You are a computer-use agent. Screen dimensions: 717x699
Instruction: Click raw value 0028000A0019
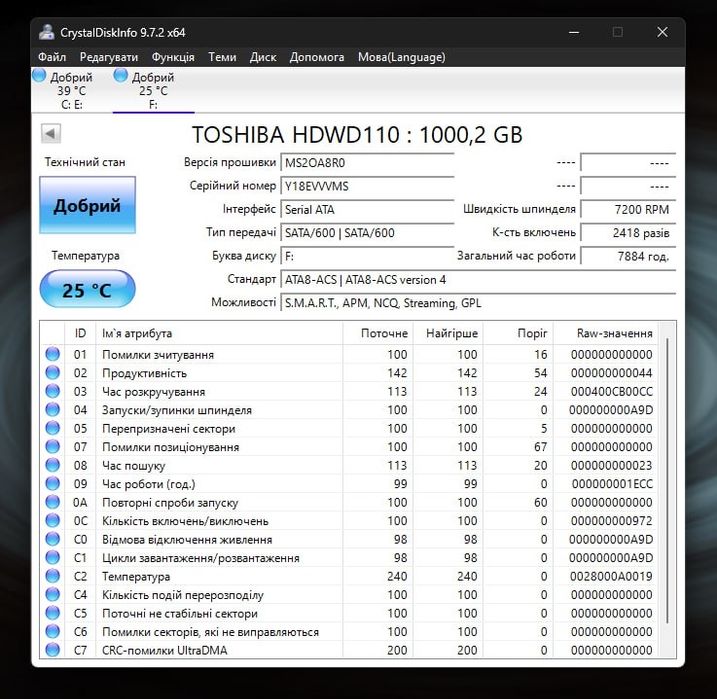611,576
